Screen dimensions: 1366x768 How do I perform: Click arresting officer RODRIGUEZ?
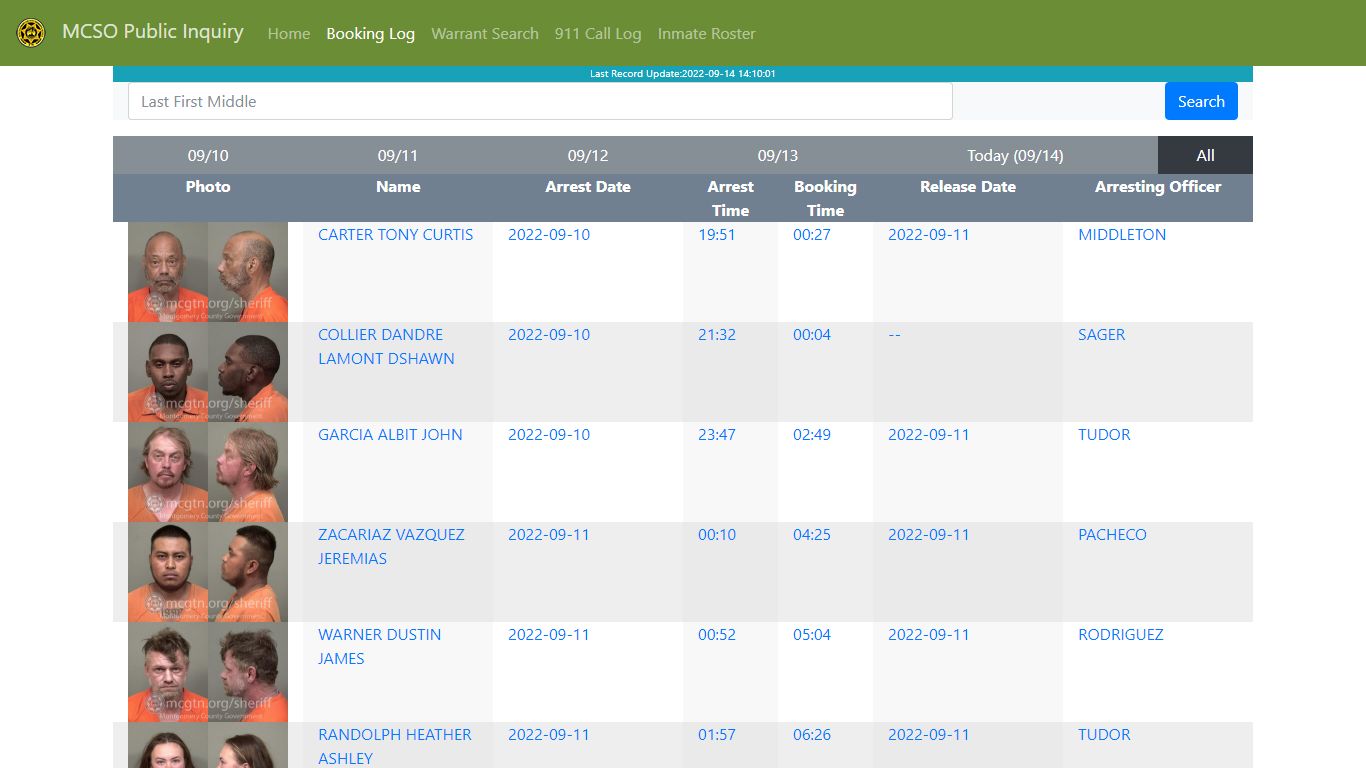(1121, 634)
